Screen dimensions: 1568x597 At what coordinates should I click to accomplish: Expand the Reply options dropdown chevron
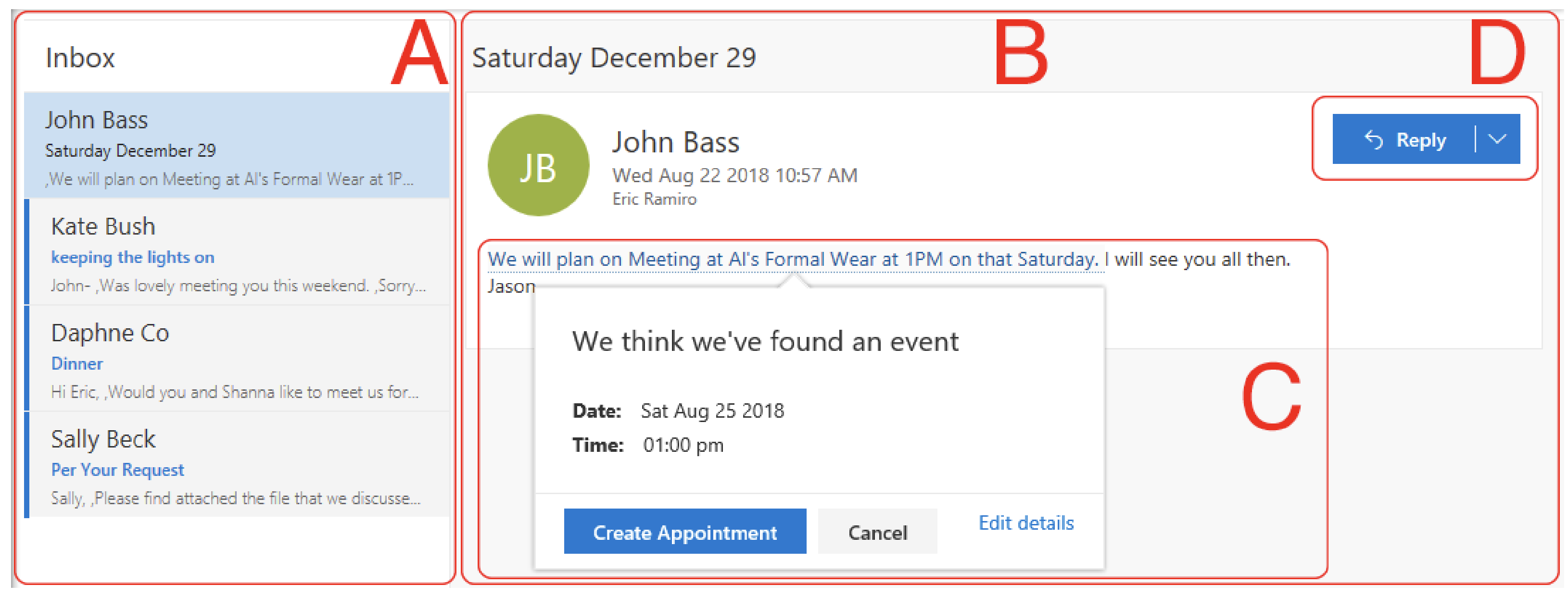tap(1497, 139)
